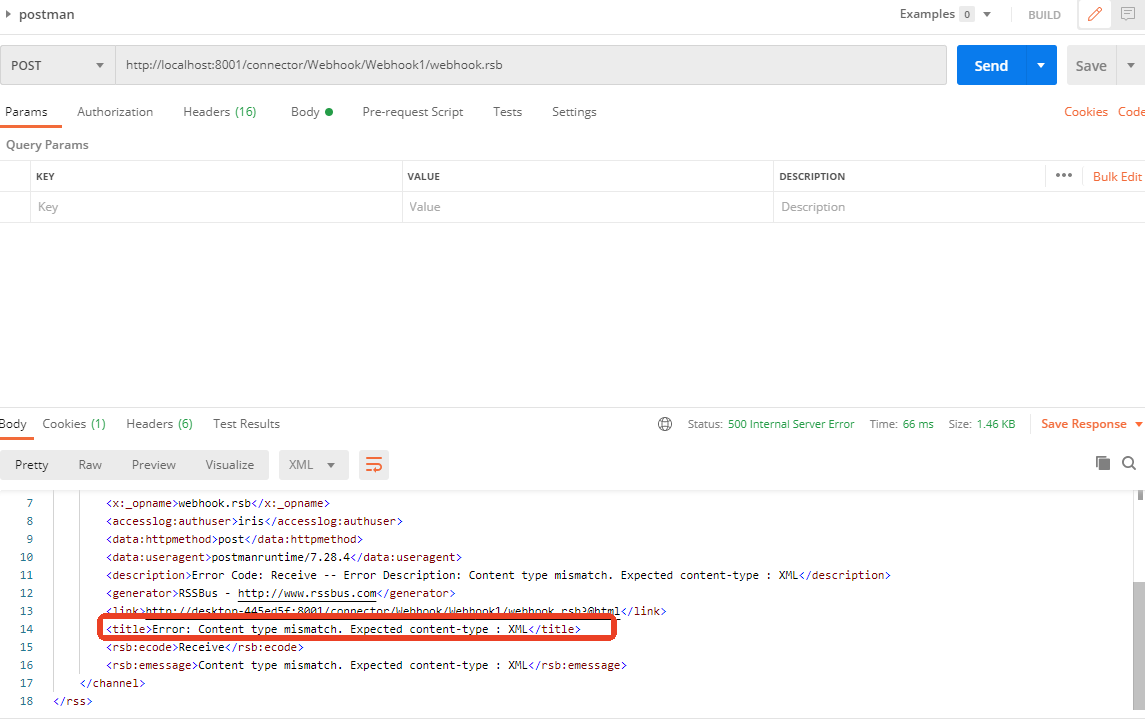The height and width of the screenshot is (721, 1145).
Task: Toggle the word wrap icon in response toolbar
Action: [374, 465]
